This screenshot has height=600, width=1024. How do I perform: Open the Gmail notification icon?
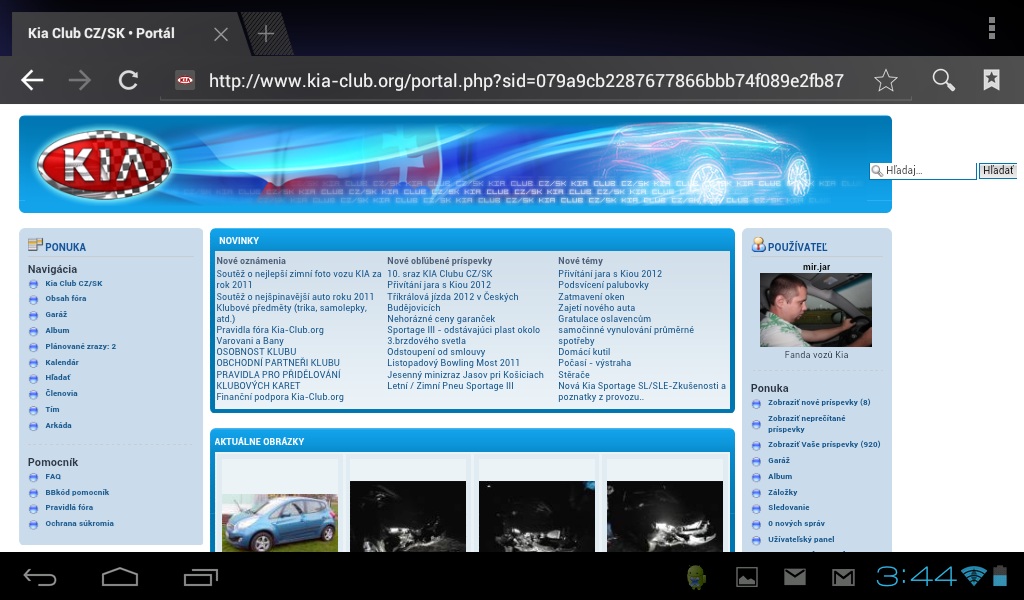pos(843,577)
